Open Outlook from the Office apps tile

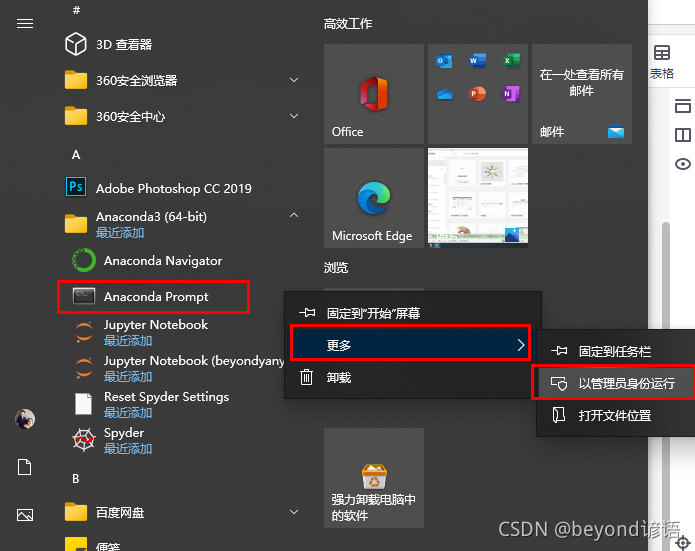click(444, 61)
